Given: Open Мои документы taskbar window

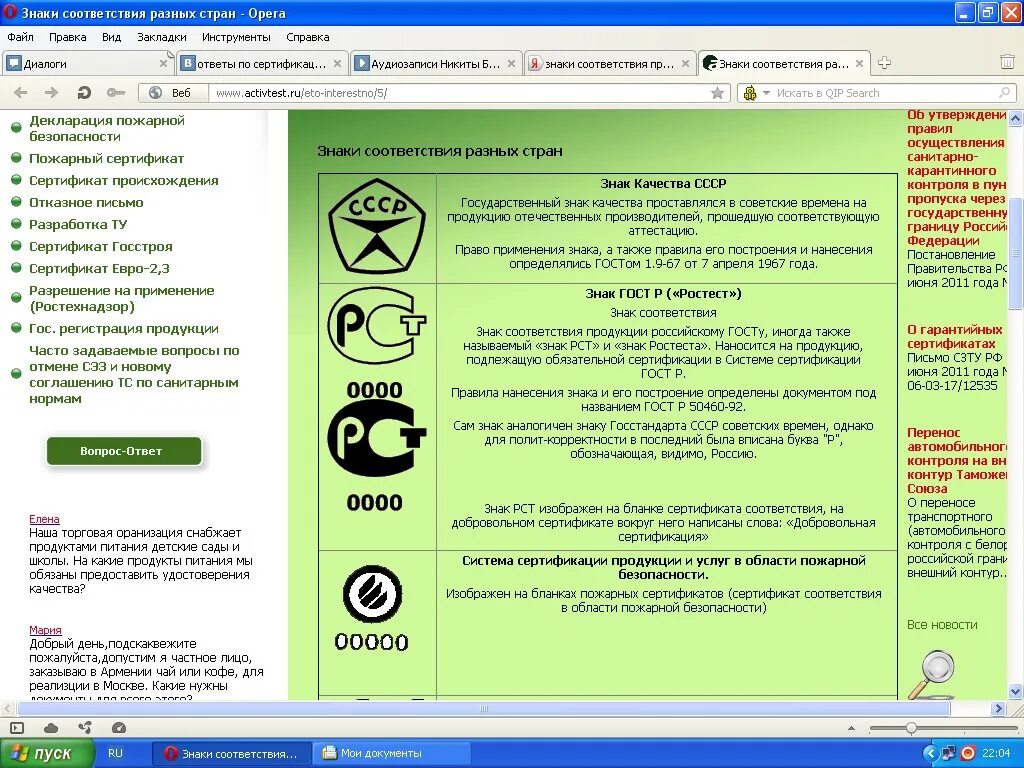Looking at the screenshot, I should (x=391, y=753).
